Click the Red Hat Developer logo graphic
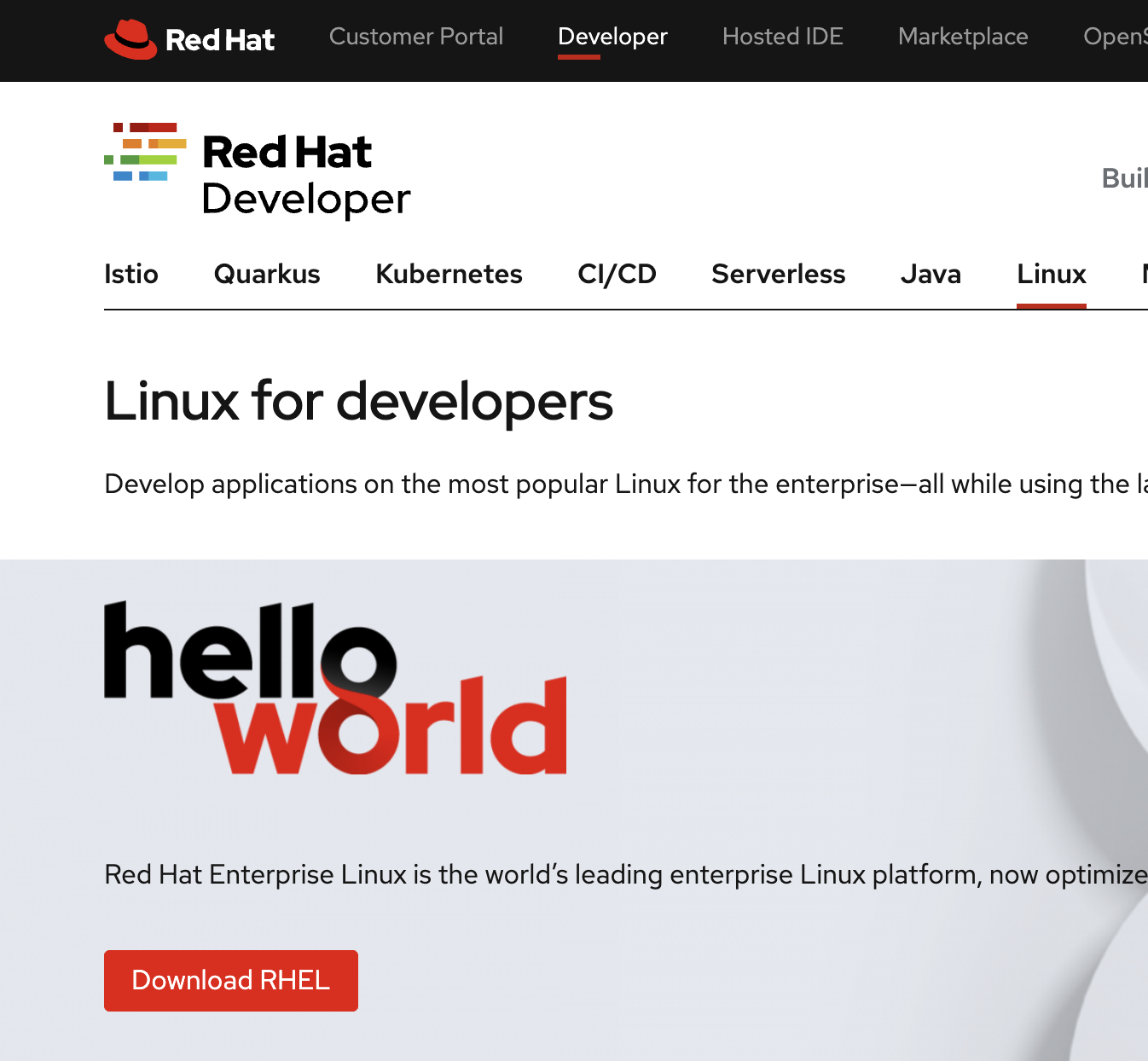 click(145, 152)
